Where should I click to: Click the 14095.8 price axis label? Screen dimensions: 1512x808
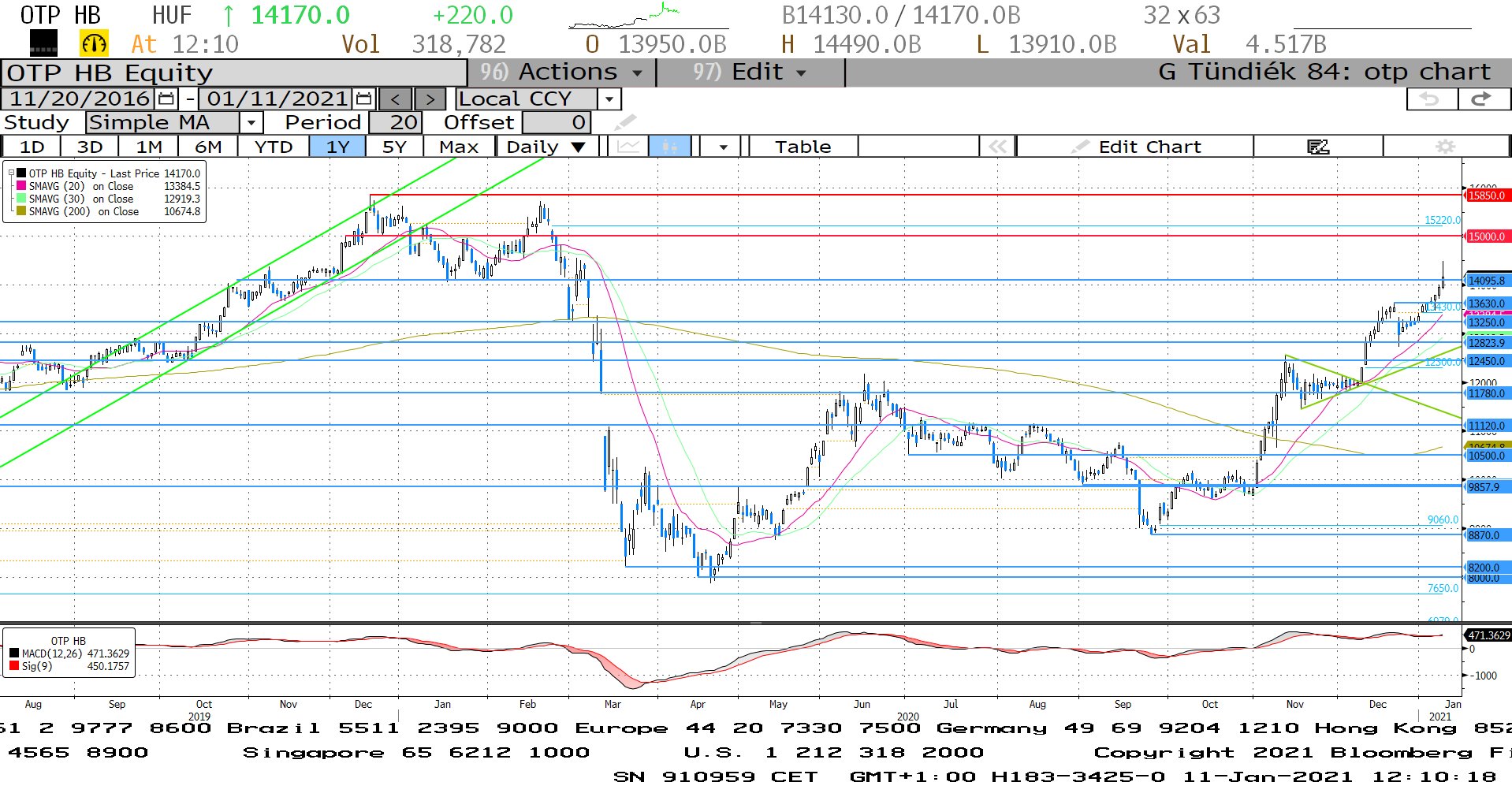click(x=1487, y=281)
